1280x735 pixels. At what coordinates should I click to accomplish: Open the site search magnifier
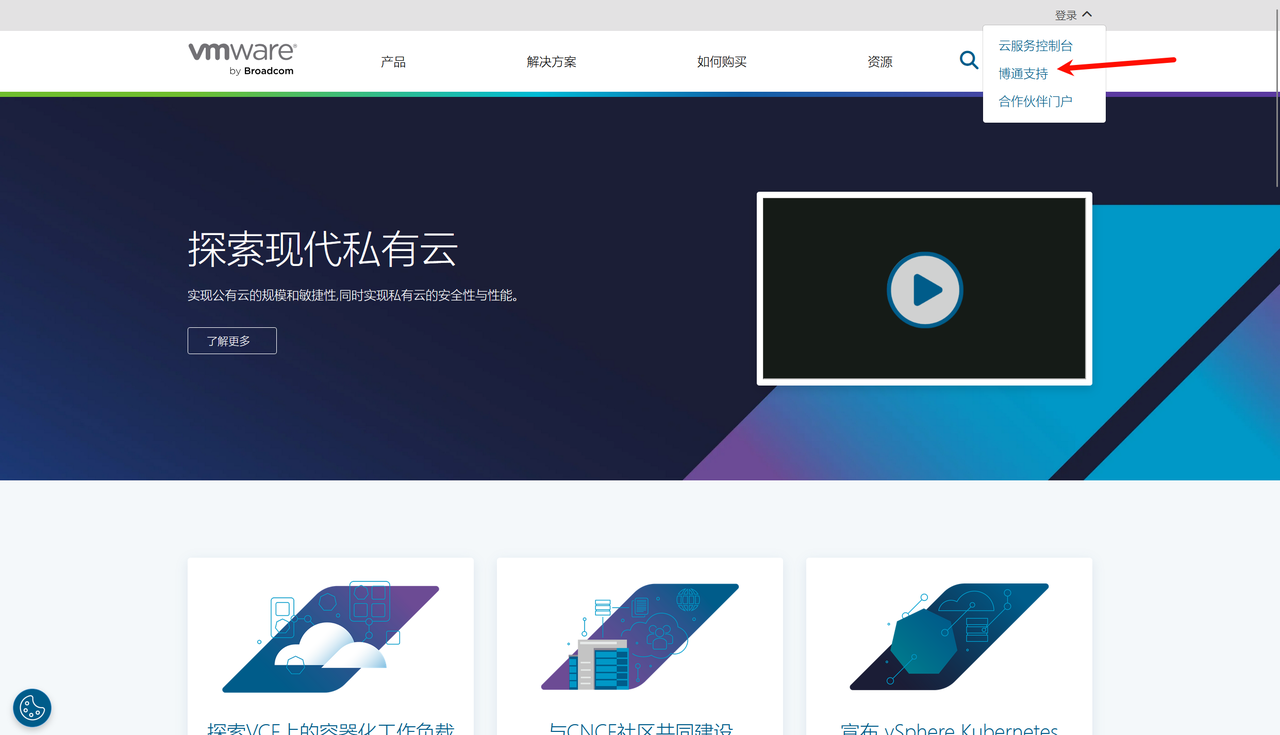pos(968,60)
